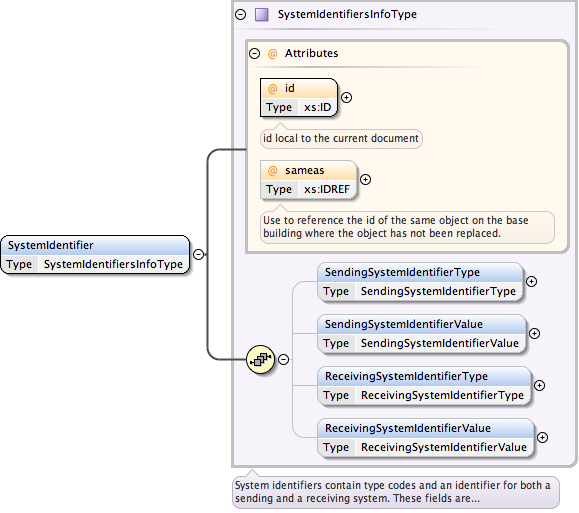Click the 'System identifiers contain type codes' annotation
Viewport: 579px width, 513px height.
coord(395,492)
